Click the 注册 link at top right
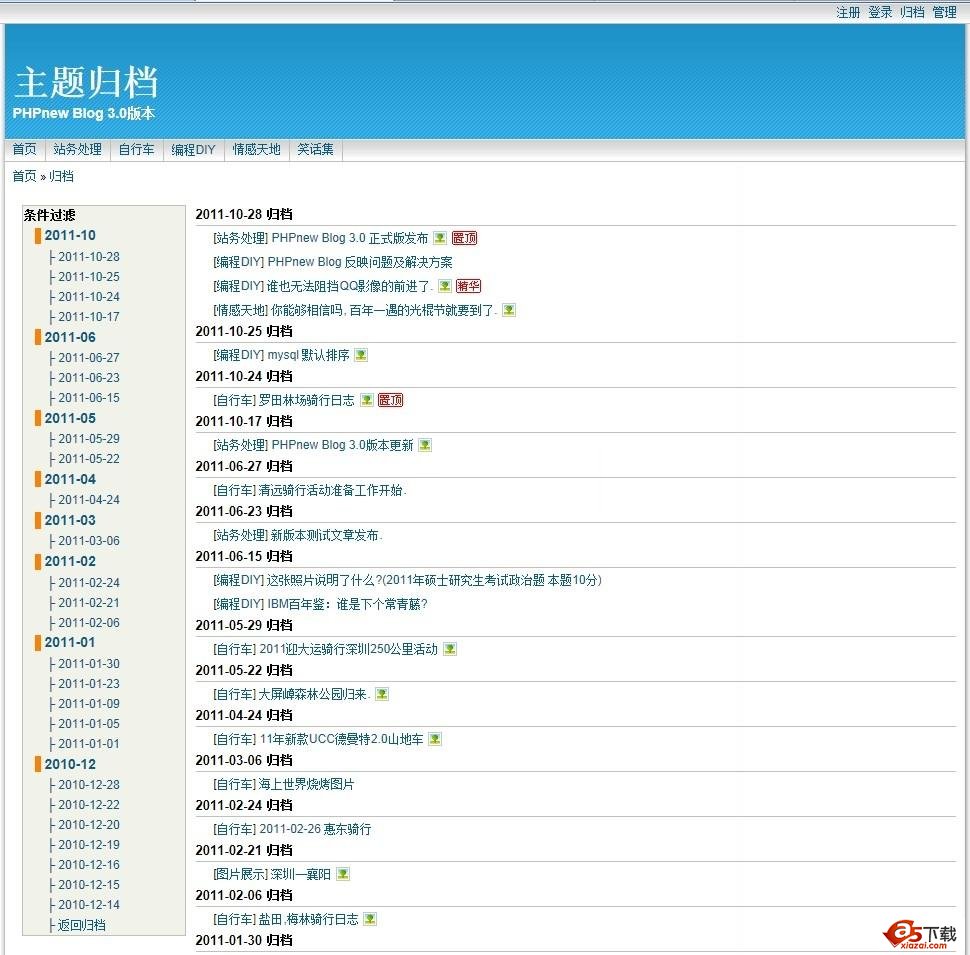Viewport: 970px width, 955px height. 848,12
